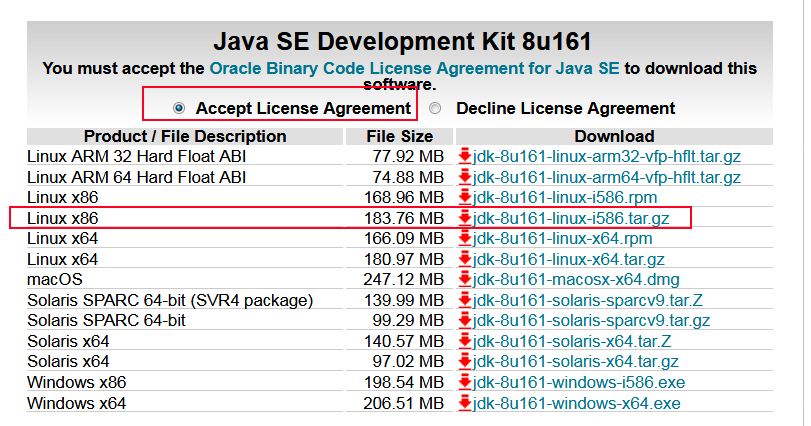811x426 pixels.
Task: Download jdk-8u161-solaris-sparcv9.tar.gz file link
Action: (x=592, y=321)
